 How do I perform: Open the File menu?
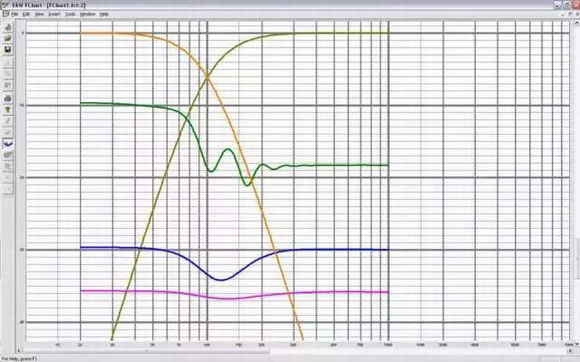pyautogui.click(x=14, y=14)
